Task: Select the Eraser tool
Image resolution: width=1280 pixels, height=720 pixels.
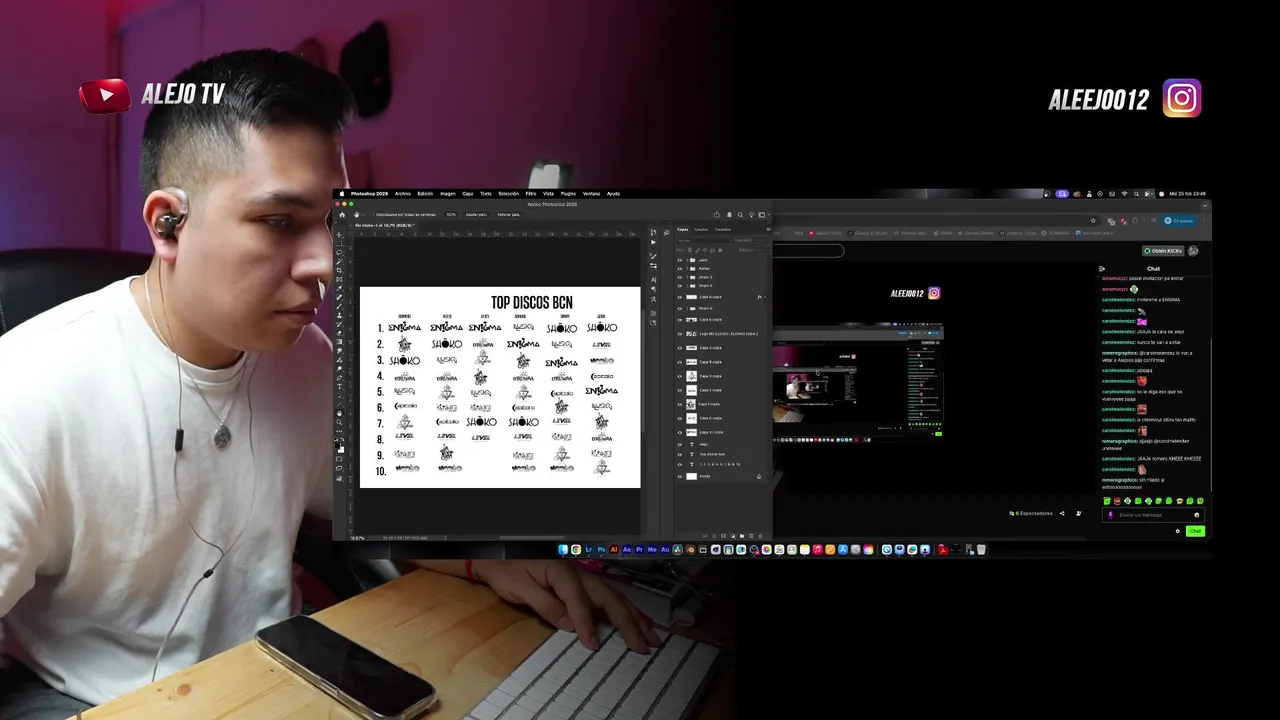Action: click(339, 333)
